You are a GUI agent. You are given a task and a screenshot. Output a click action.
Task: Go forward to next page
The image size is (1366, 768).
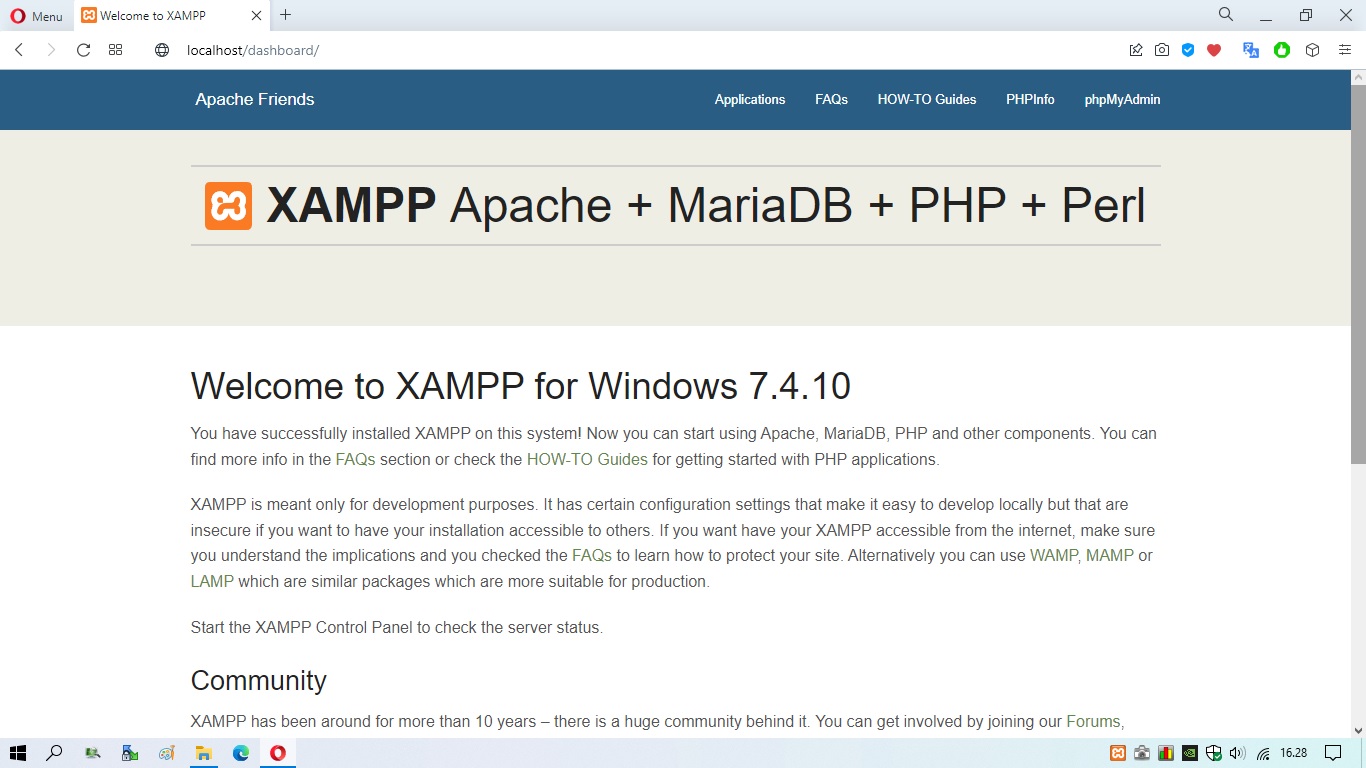pyautogui.click(x=51, y=50)
